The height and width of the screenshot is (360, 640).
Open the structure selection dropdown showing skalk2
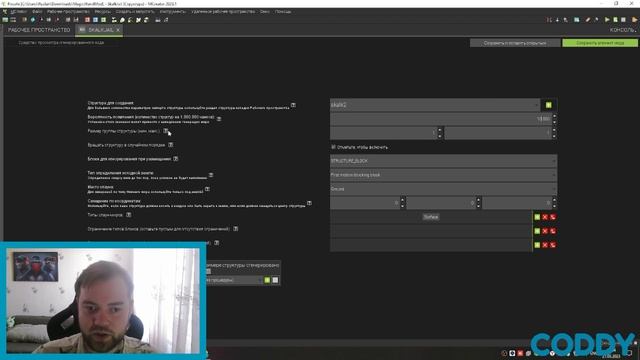[435, 105]
